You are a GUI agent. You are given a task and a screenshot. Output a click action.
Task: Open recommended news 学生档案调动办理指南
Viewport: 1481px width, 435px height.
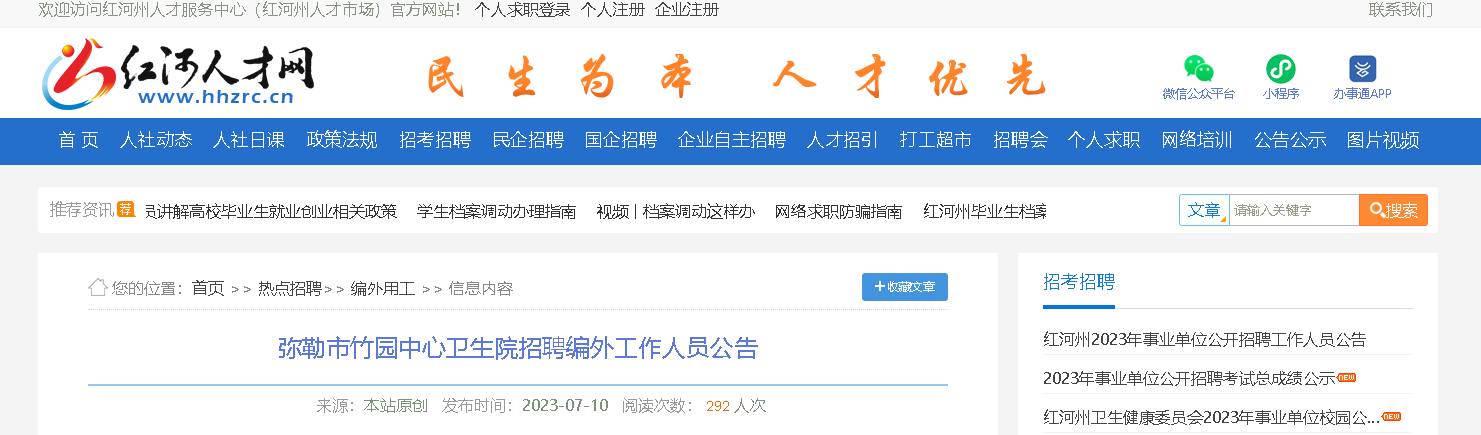(497, 211)
